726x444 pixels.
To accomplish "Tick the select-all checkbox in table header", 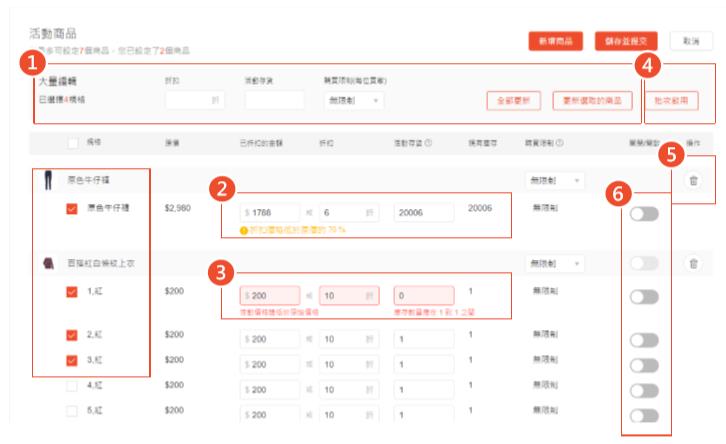I will tap(72, 144).
